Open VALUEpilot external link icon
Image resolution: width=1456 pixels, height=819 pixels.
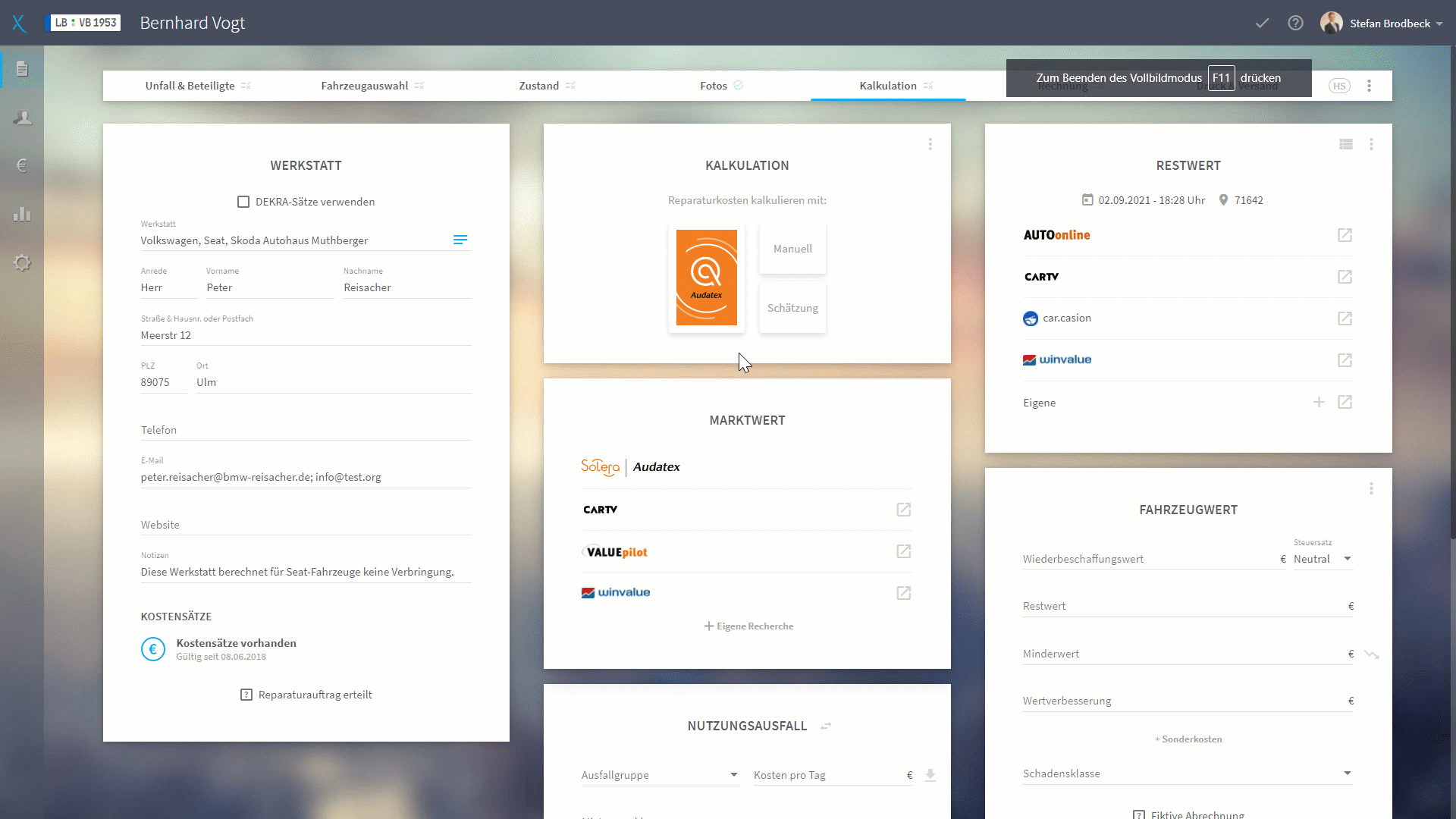(x=903, y=551)
